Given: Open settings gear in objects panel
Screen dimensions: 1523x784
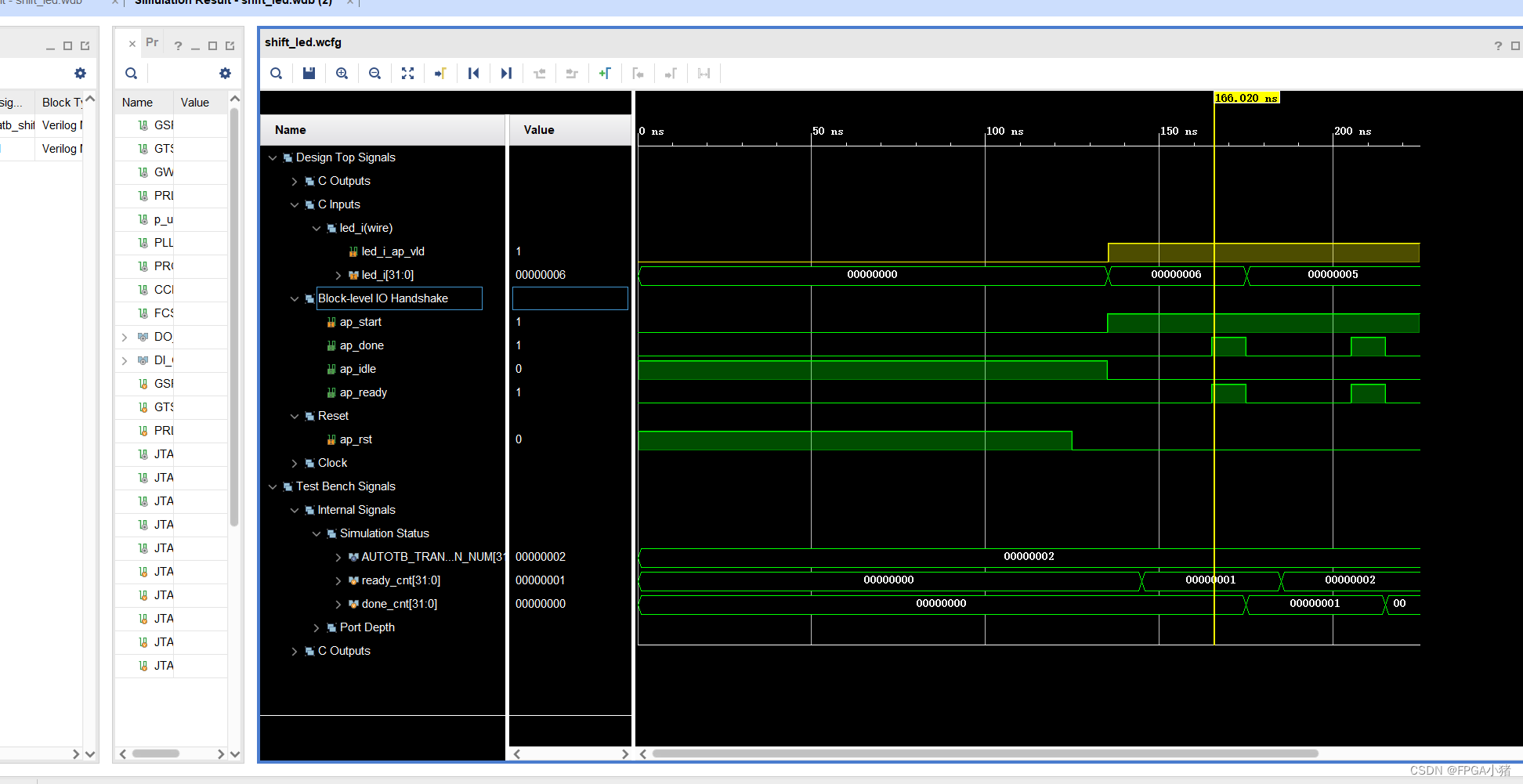Looking at the screenshot, I should point(226,74).
